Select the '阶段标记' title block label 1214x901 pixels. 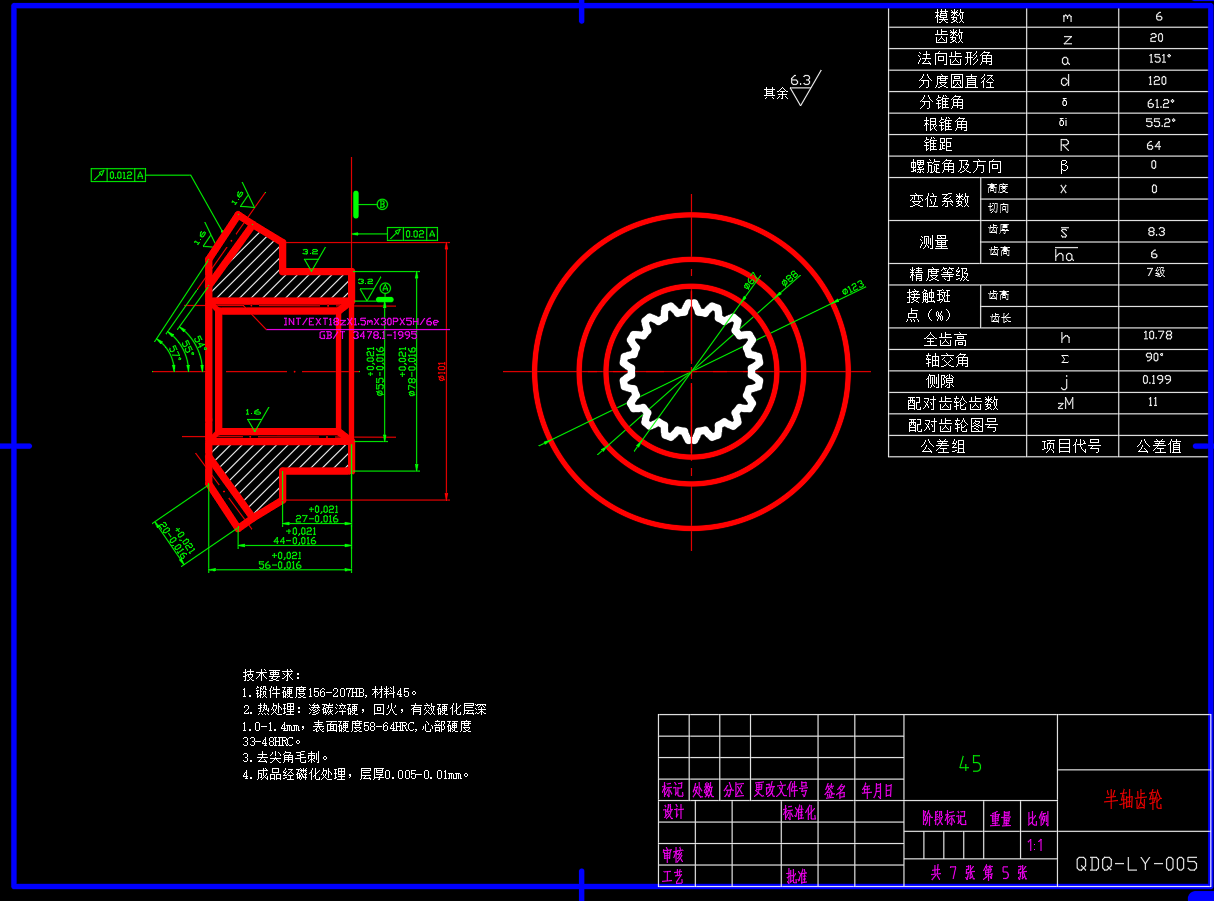coord(944,818)
